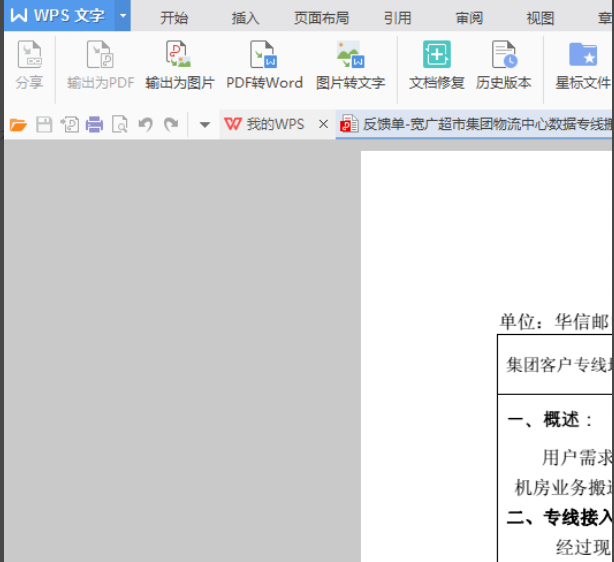This screenshot has height=562, width=614.
Task: Open Document Repair (文档修复) tool
Action: tap(437, 56)
